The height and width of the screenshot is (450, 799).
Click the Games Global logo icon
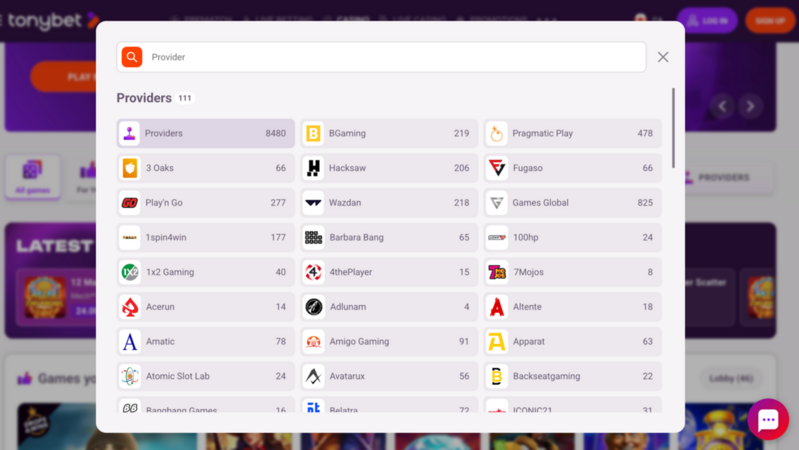[x=497, y=203]
